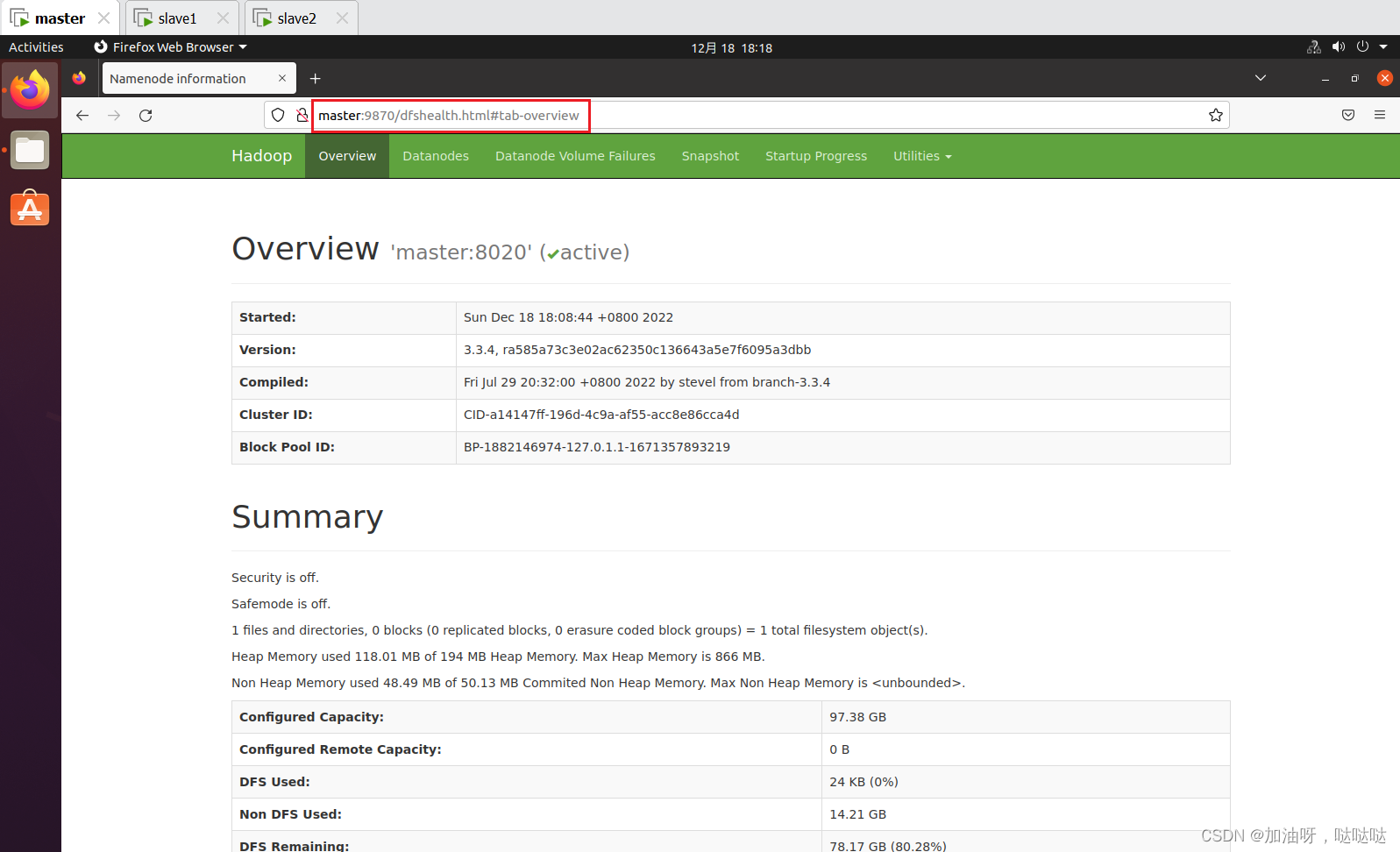This screenshot has height=852, width=1400.
Task: Open the volume indicator
Action: tap(1339, 47)
